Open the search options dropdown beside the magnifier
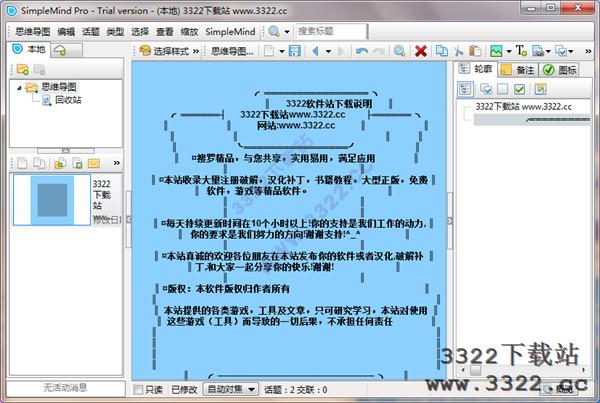 coord(287,31)
